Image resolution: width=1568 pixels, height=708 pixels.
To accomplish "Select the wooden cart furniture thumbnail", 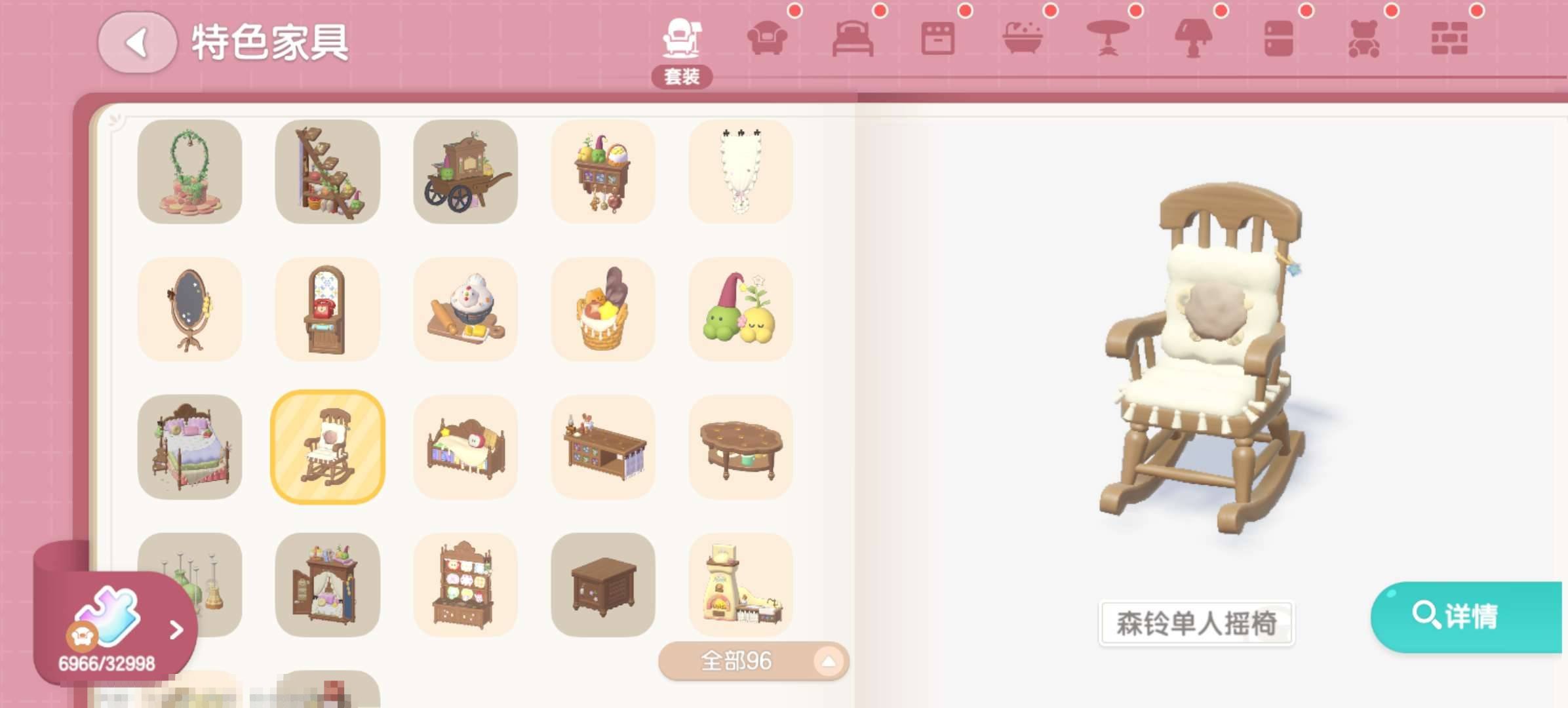I will click(x=465, y=172).
